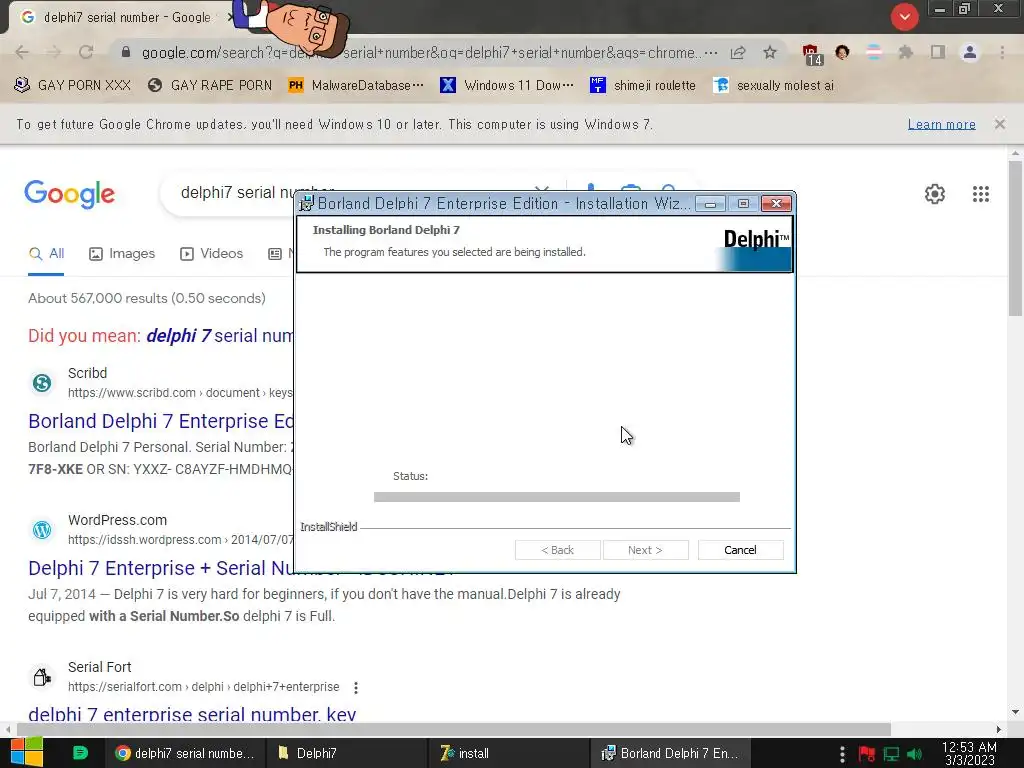Click the Scribd result favicon
1024x768 pixels.
pos(42,383)
